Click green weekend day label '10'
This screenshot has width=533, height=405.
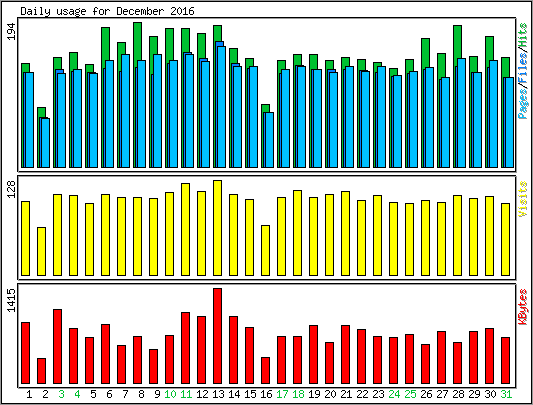click(x=170, y=394)
